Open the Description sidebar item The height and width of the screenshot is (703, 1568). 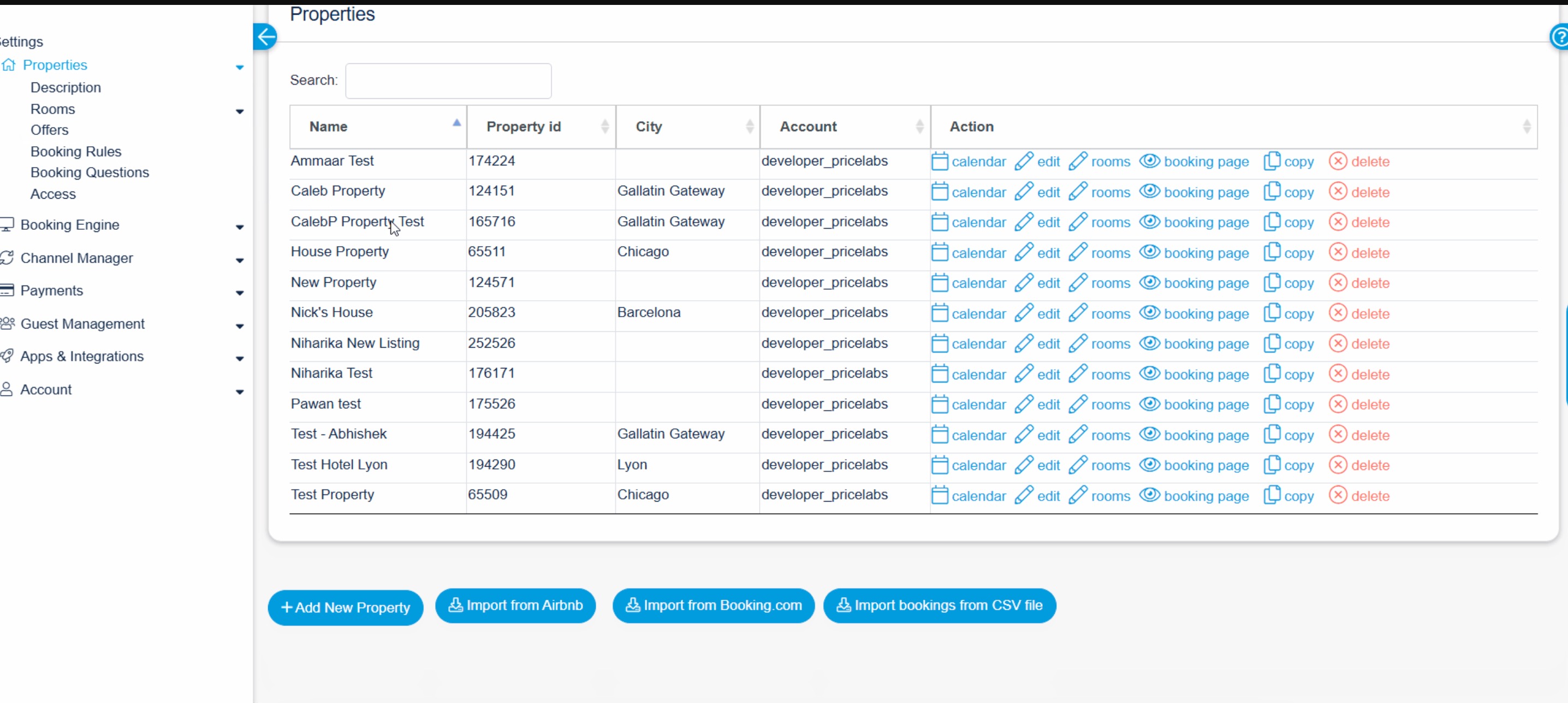pos(66,88)
